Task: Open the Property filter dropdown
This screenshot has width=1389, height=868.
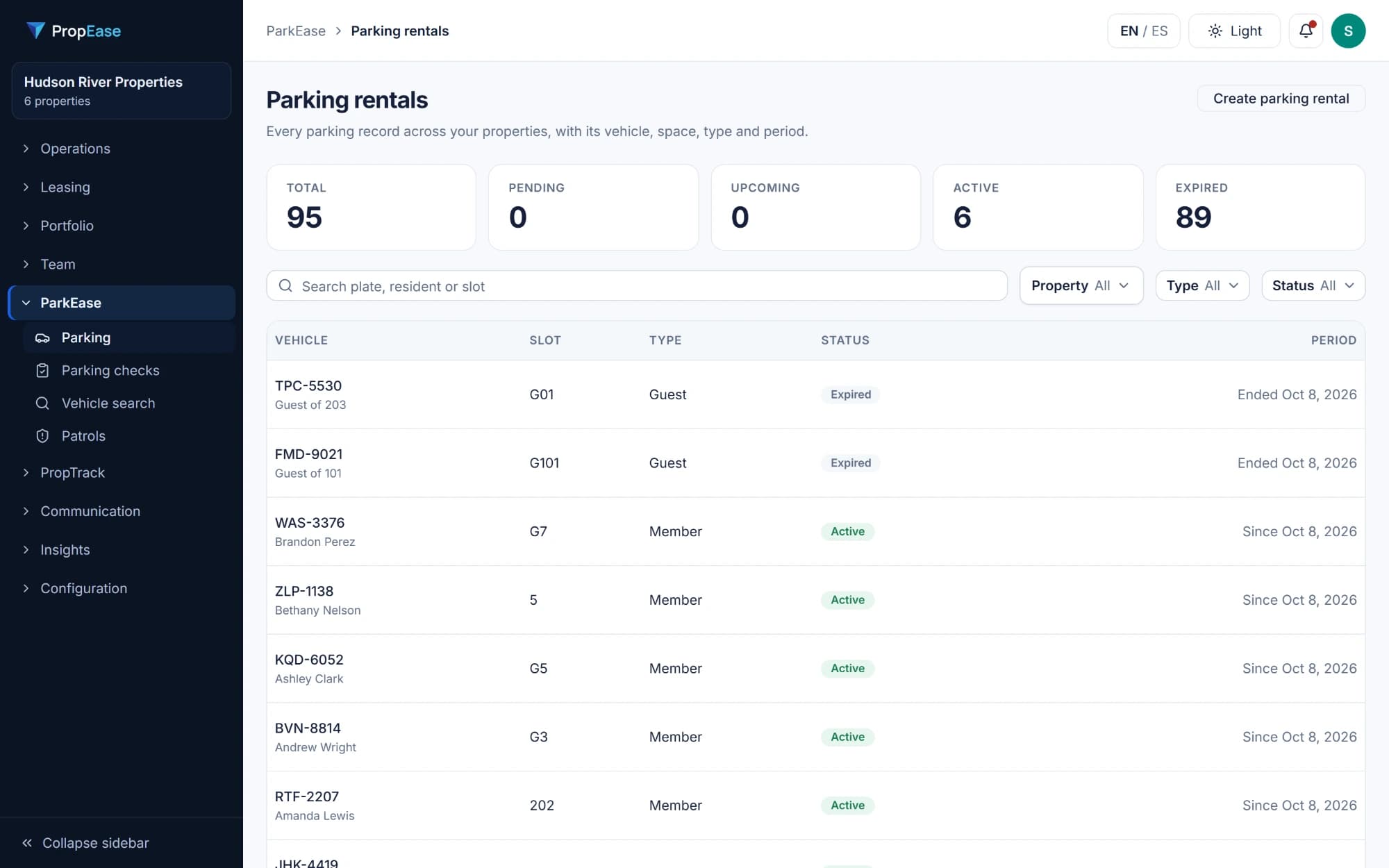Action: tap(1081, 285)
